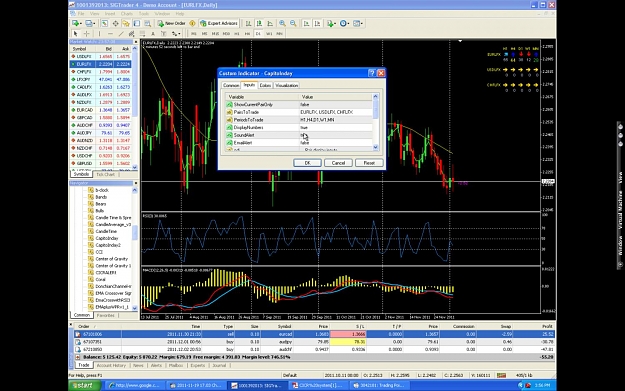Switch chart to W1 timeframe

(x=269, y=34)
